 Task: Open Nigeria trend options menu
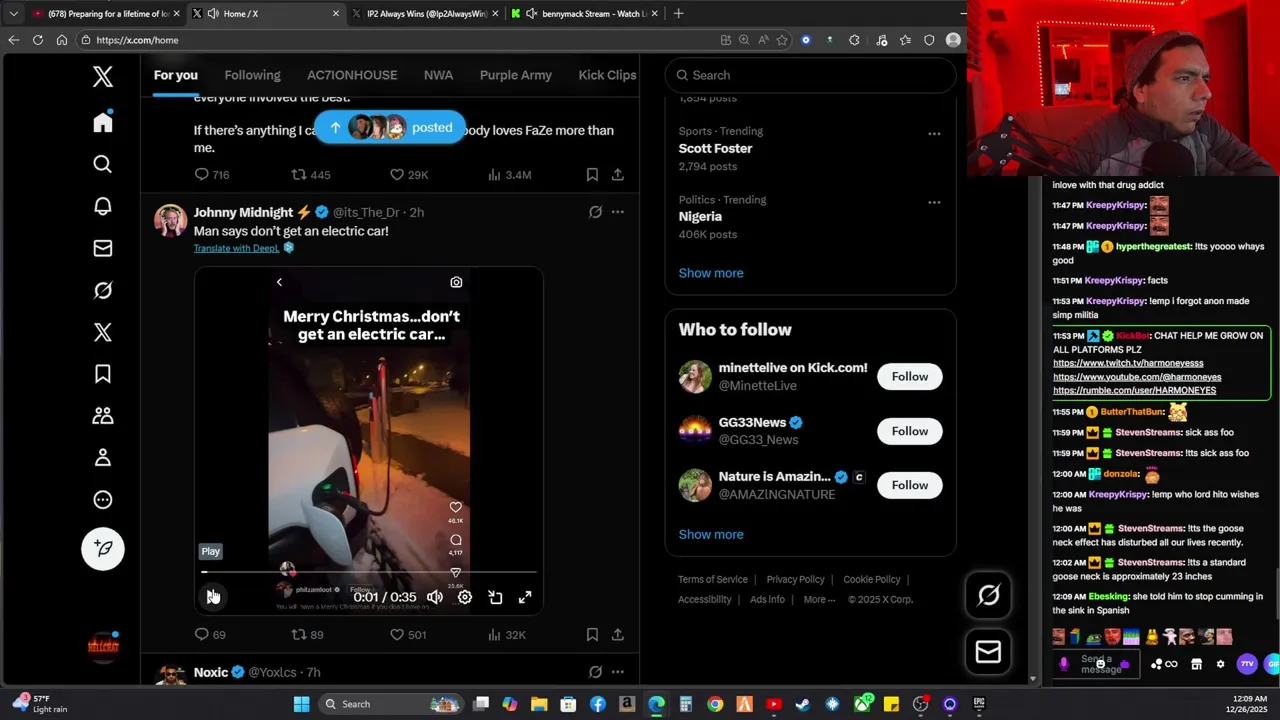click(934, 202)
